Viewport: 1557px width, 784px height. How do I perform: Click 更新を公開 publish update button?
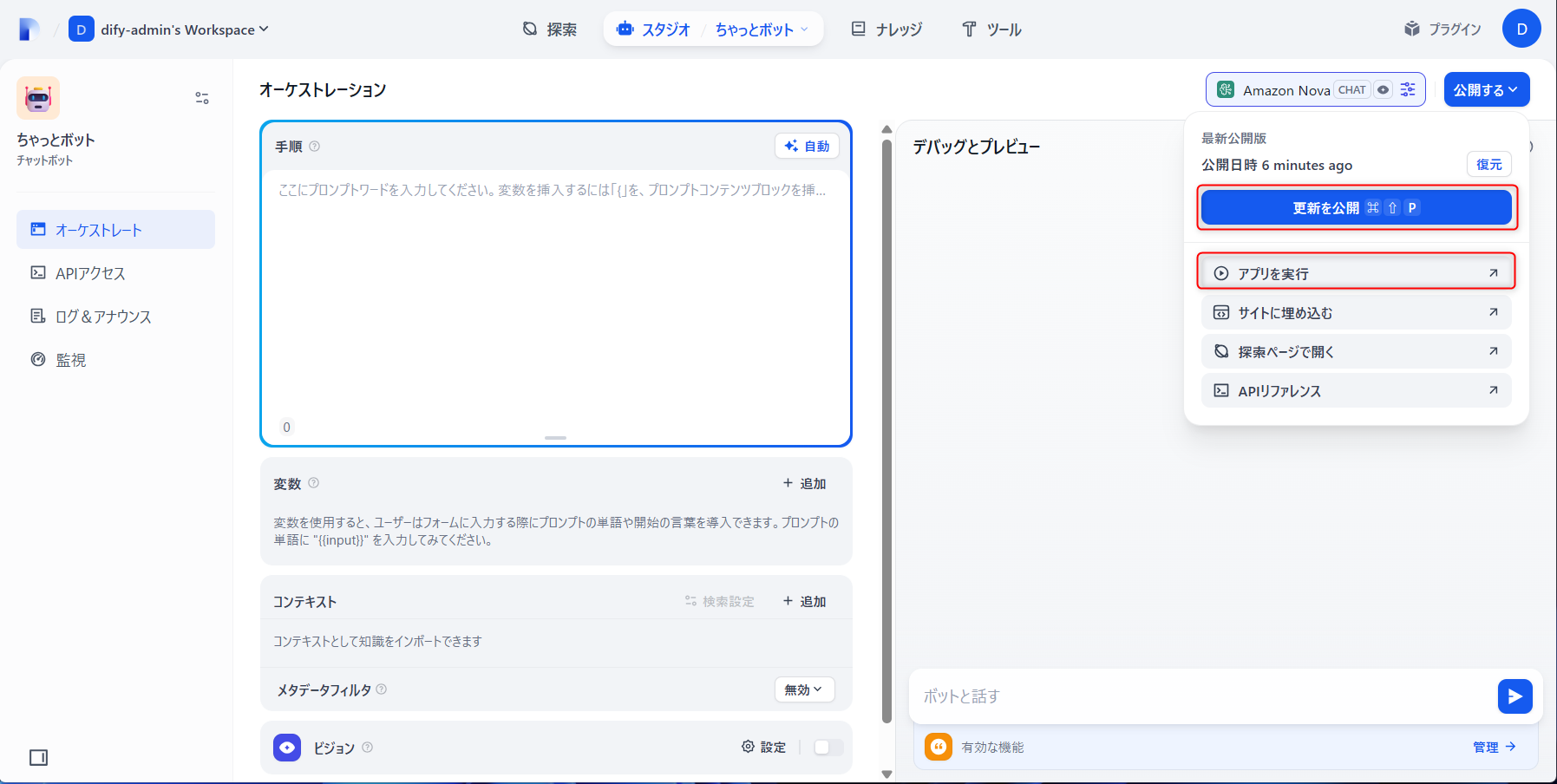click(1357, 207)
